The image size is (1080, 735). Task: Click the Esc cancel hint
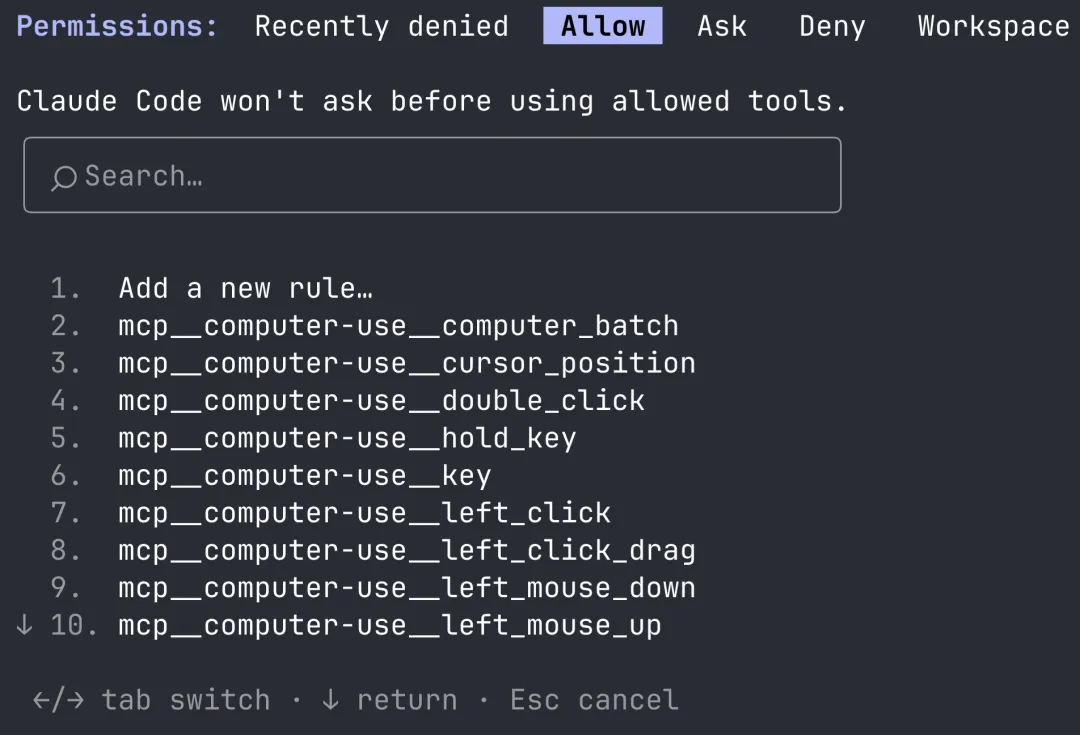594,699
